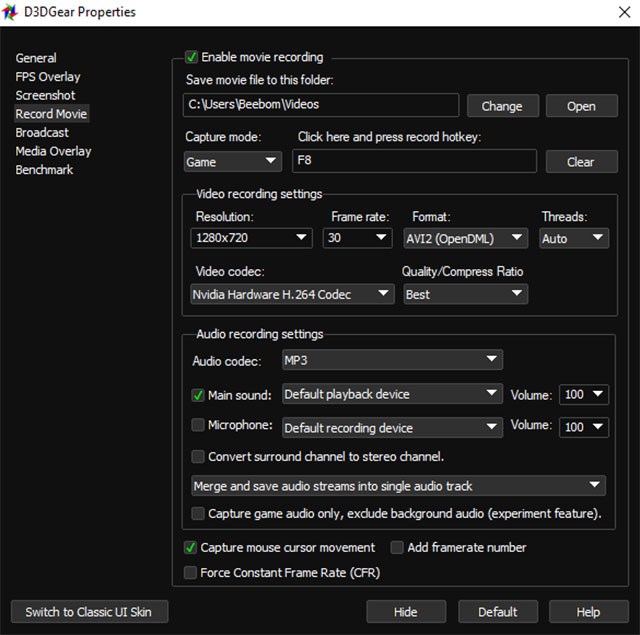The image size is (640, 635).
Task: Click the D3DGear app icon in title bar
Action: click(12, 12)
